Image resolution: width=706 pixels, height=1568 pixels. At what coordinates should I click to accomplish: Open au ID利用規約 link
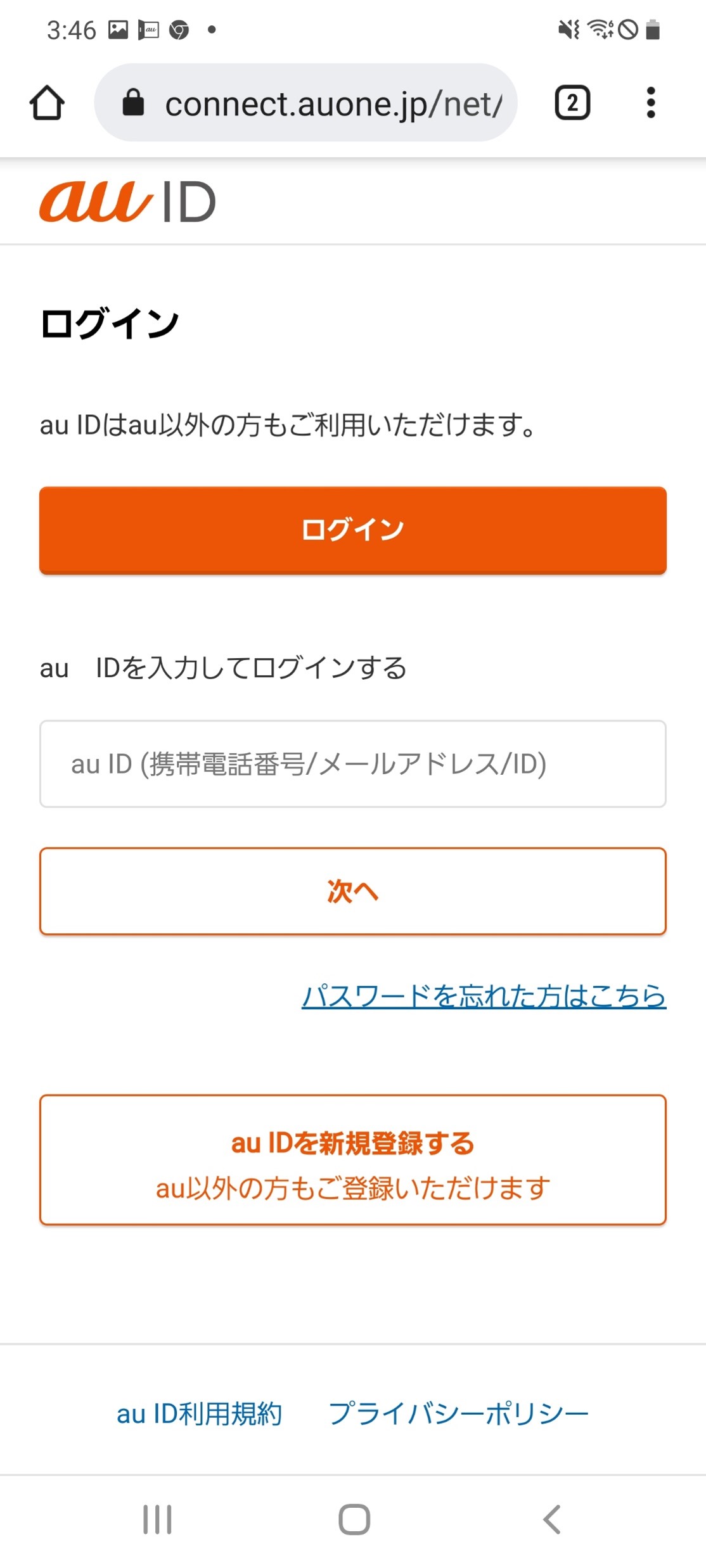199,1413
